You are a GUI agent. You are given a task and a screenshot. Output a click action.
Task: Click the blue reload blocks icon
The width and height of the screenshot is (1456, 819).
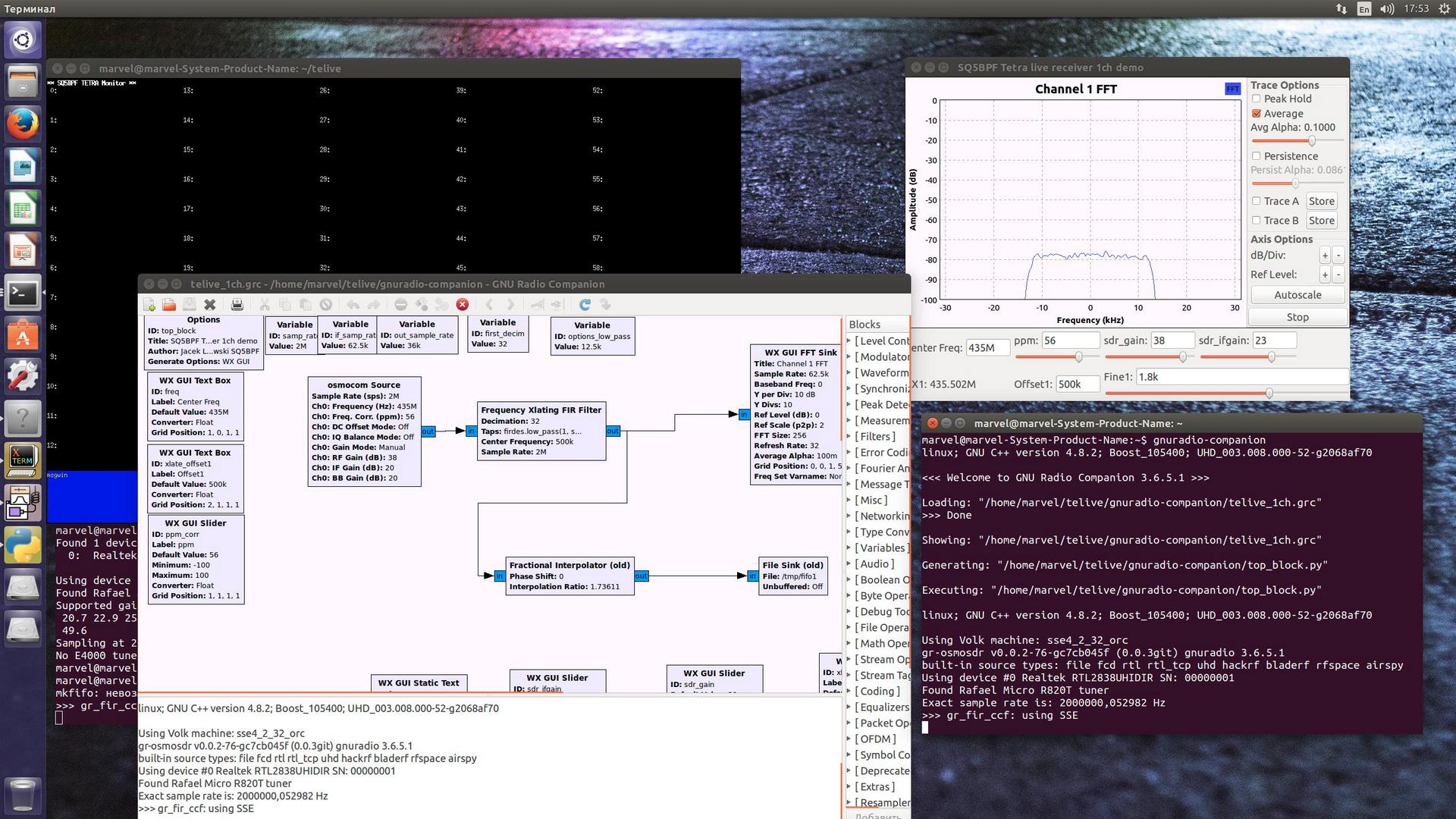(585, 305)
